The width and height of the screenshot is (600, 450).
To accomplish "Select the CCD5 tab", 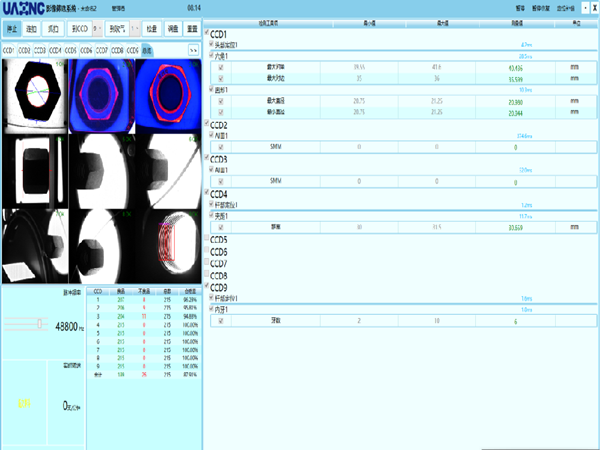I will 71,48.
